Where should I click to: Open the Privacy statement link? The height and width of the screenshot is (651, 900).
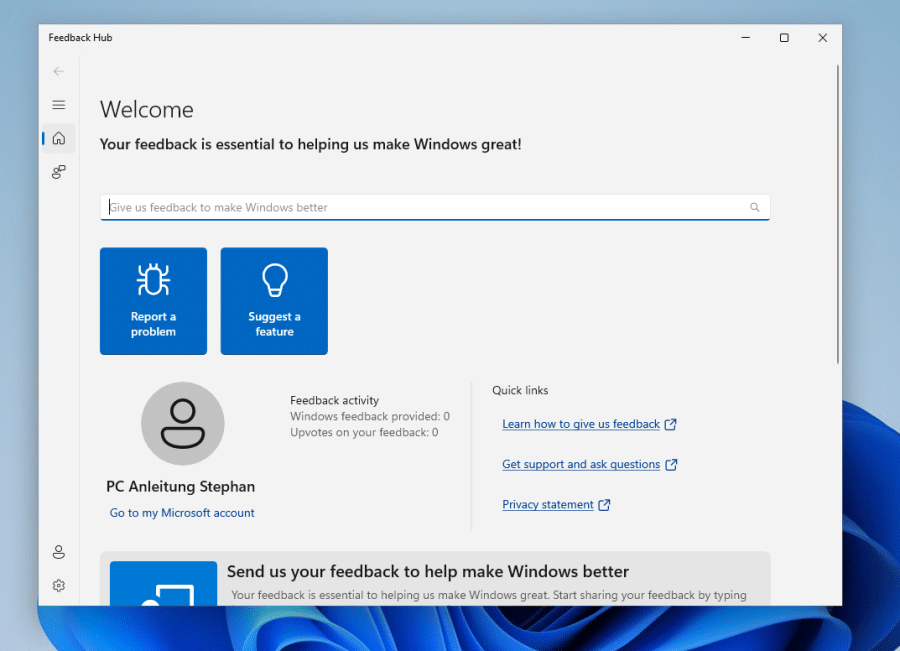click(547, 505)
